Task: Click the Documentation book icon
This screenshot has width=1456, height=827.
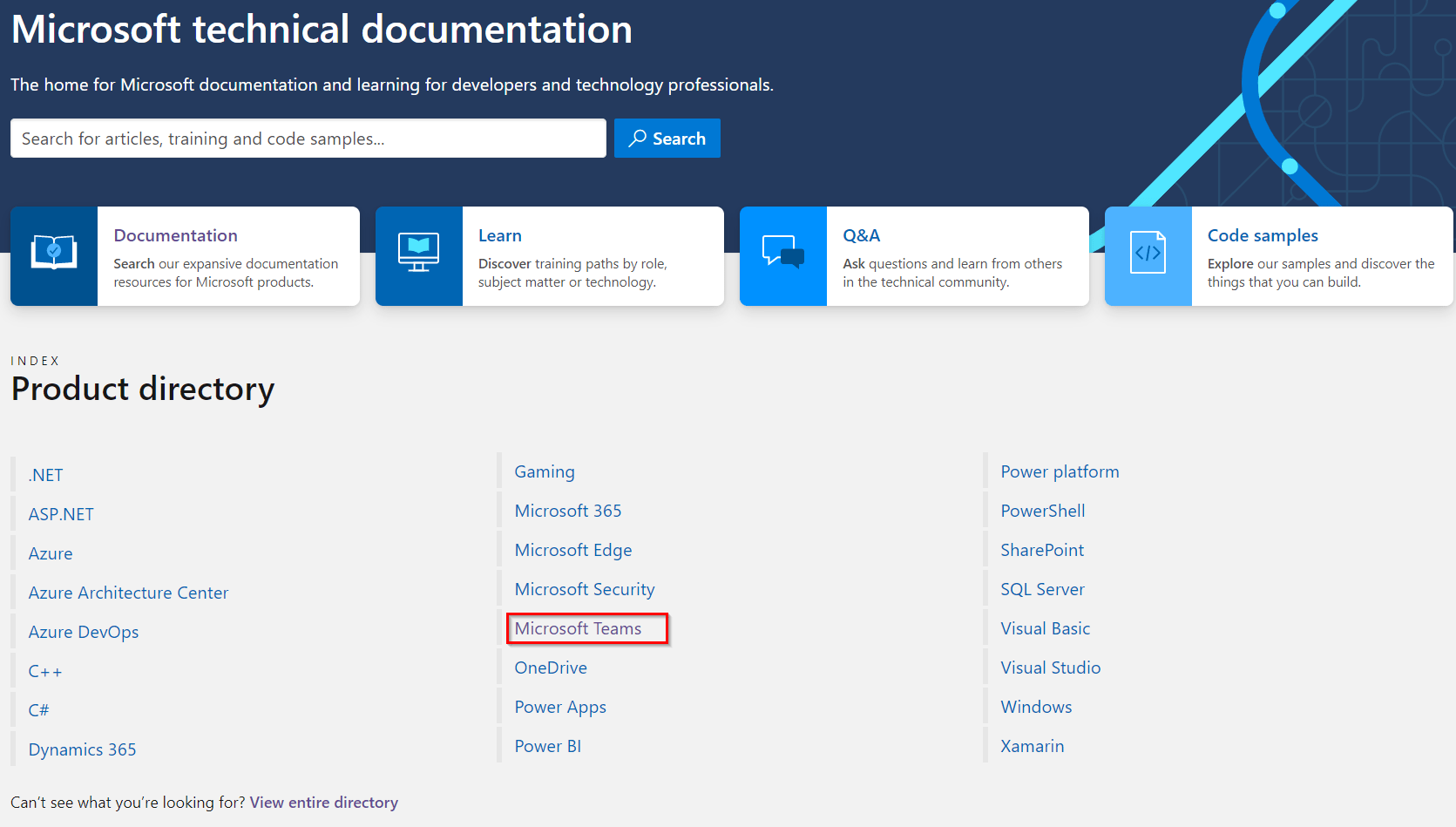Action: [54, 253]
